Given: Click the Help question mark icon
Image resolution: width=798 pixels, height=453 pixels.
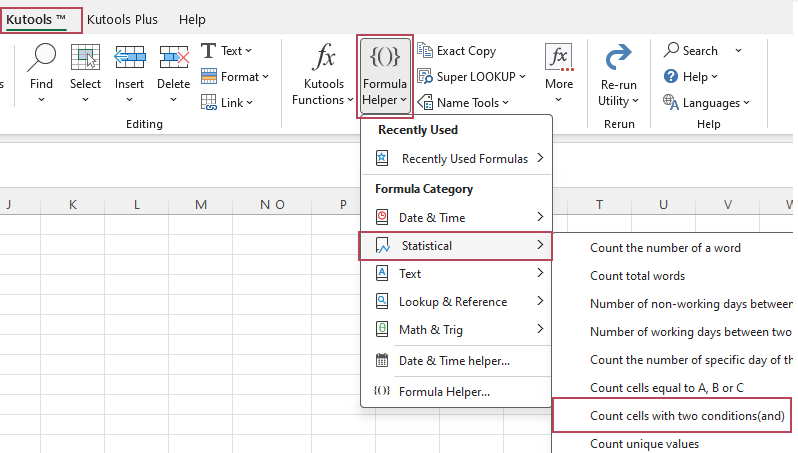Looking at the screenshot, I should click(671, 76).
